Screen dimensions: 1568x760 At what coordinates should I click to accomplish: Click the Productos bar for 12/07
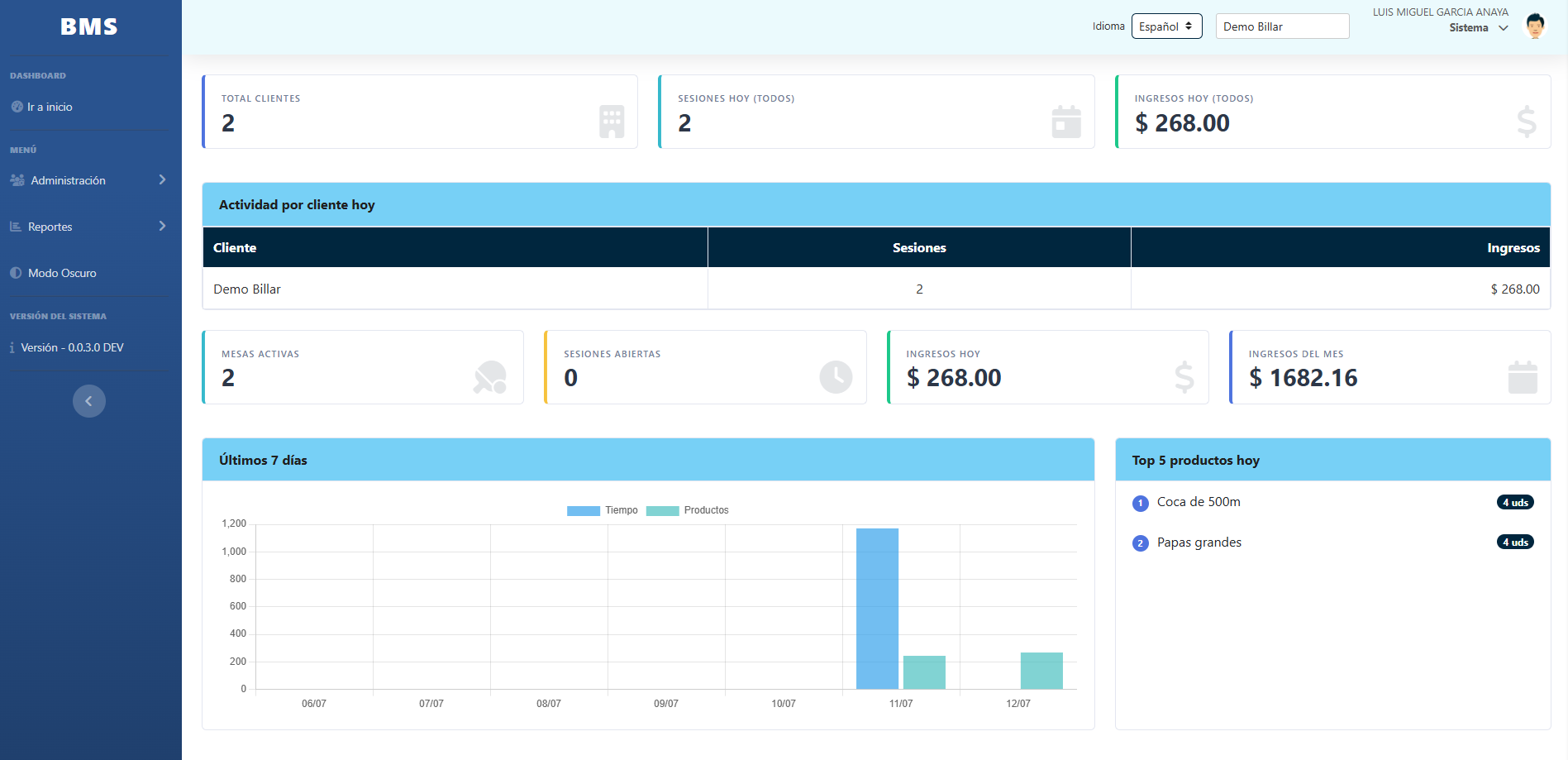click(x=1041, y=671)
